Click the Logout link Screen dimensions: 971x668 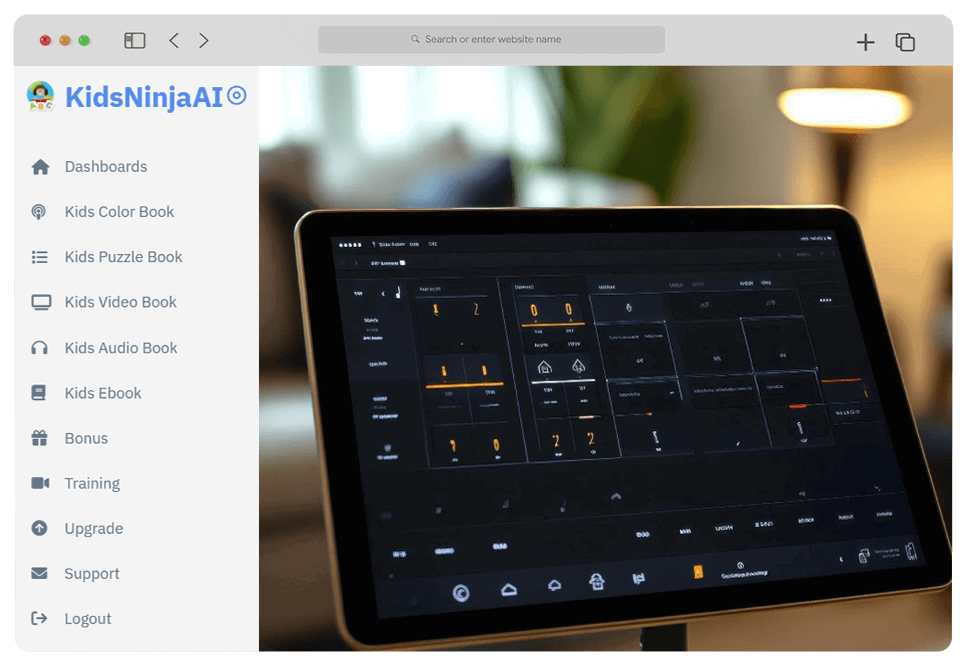tap(88, 619)
